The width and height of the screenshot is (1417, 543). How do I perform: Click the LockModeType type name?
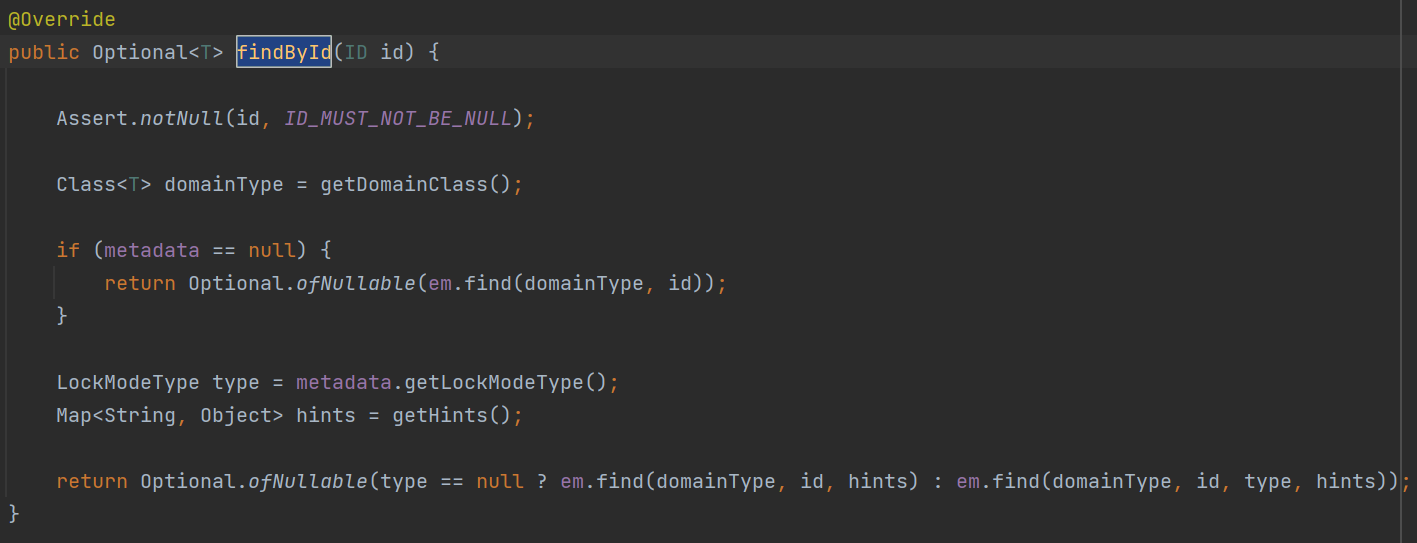point(128,382)
